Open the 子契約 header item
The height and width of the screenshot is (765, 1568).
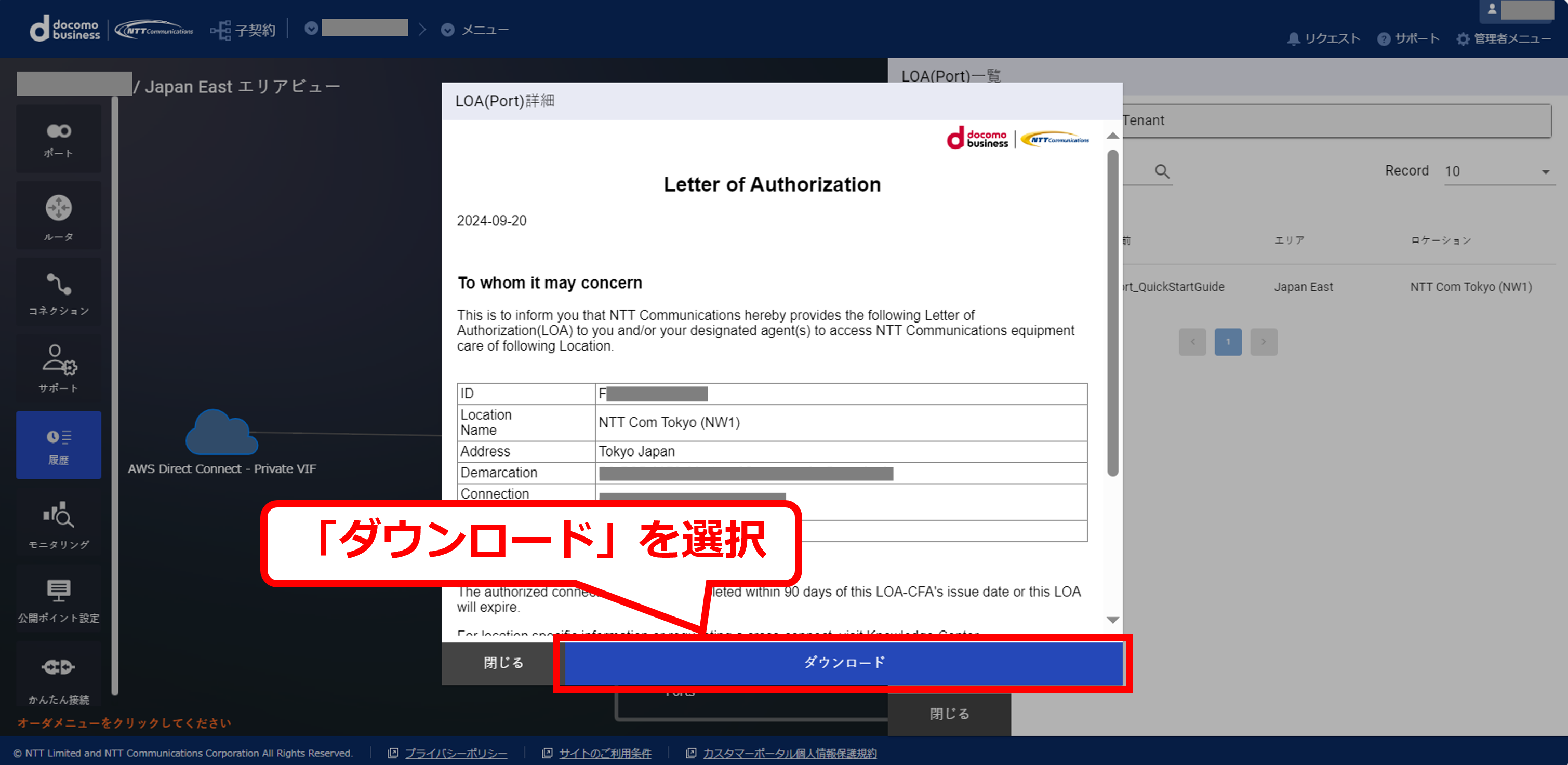255,30
